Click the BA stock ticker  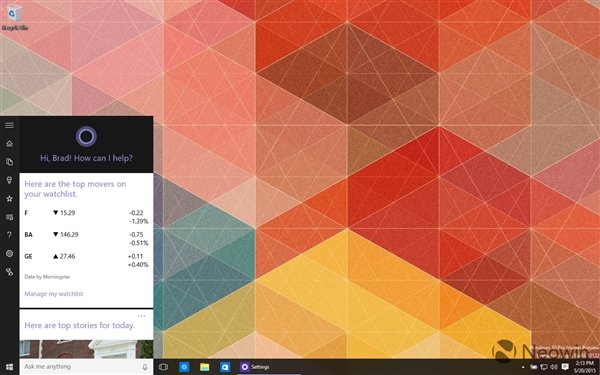[28, 235]
